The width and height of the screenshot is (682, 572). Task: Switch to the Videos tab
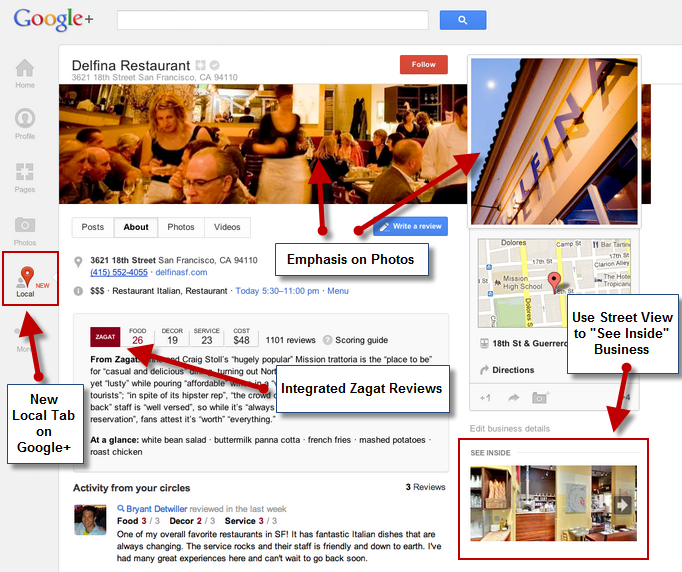pos(227,227)
